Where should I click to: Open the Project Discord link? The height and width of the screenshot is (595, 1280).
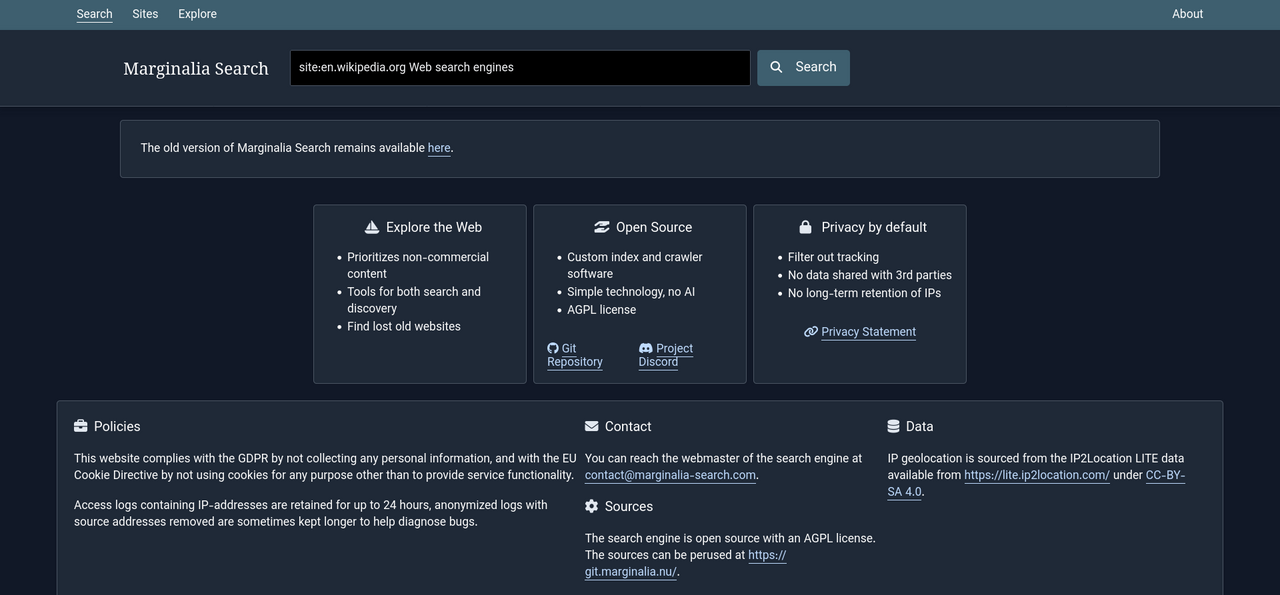(x=666, y=355)
